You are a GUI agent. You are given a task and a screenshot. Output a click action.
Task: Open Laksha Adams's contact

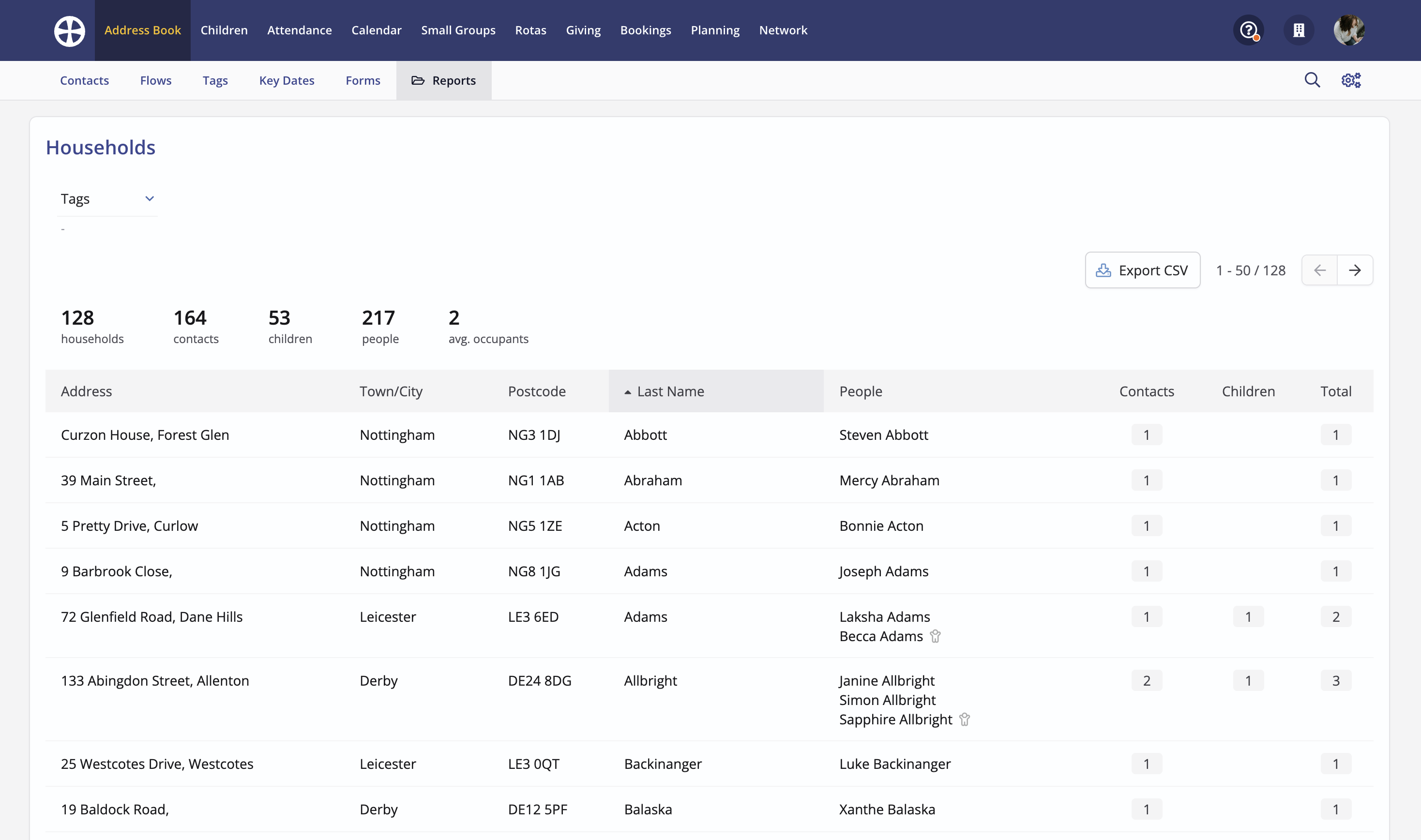[884, 616]
